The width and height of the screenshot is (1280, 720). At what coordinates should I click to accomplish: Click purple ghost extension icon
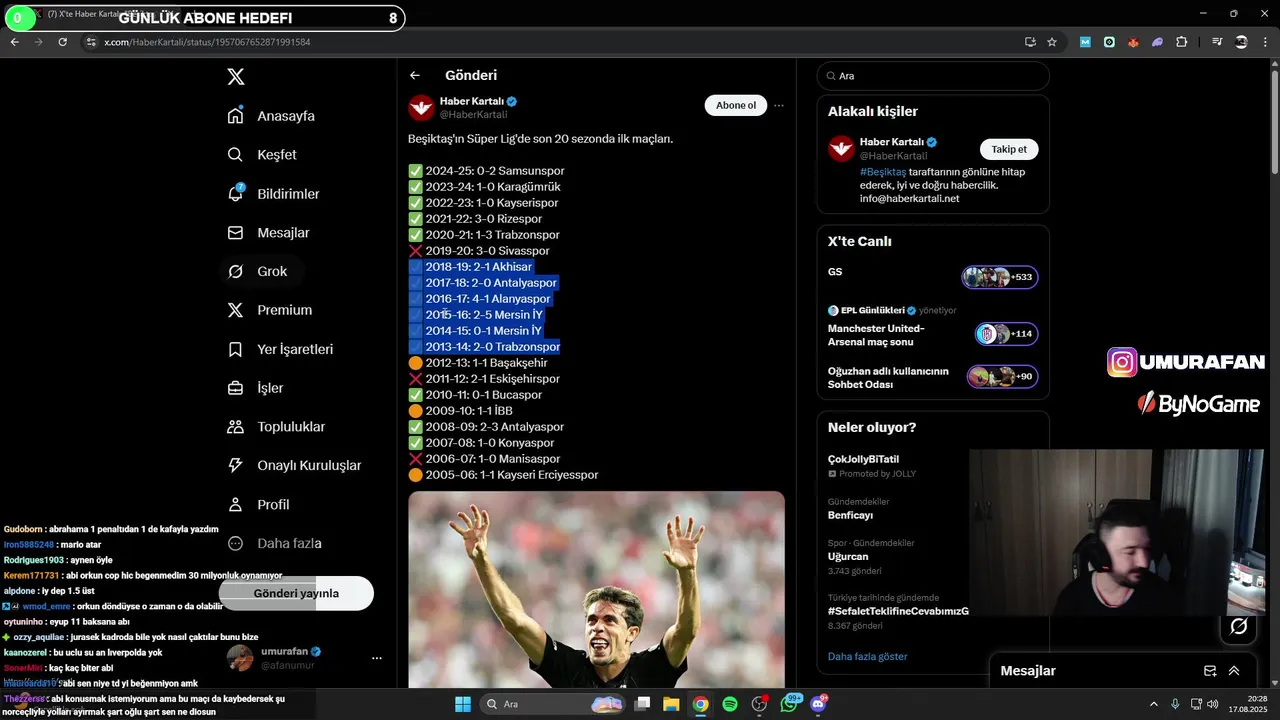1157,42
